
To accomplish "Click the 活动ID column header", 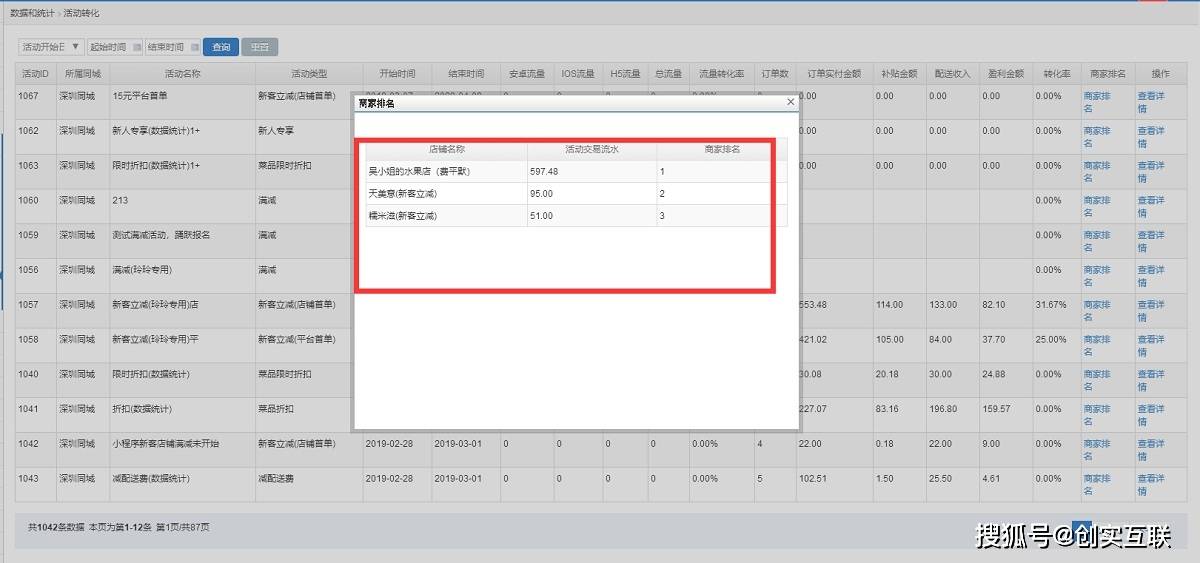I will coord(35,74).
